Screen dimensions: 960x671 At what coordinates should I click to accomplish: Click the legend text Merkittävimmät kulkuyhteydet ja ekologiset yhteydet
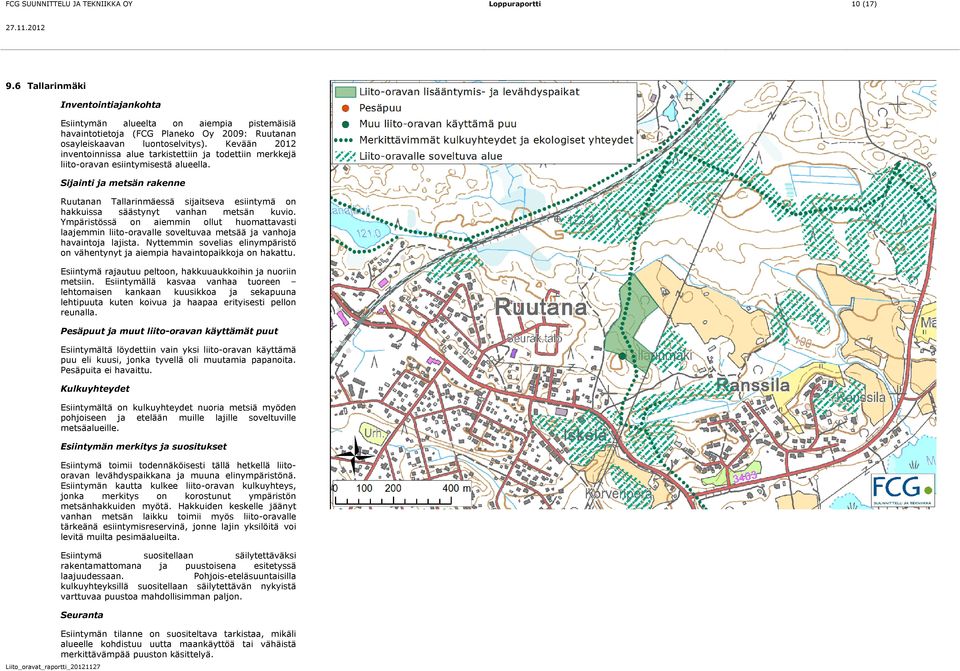click(496, 140)
